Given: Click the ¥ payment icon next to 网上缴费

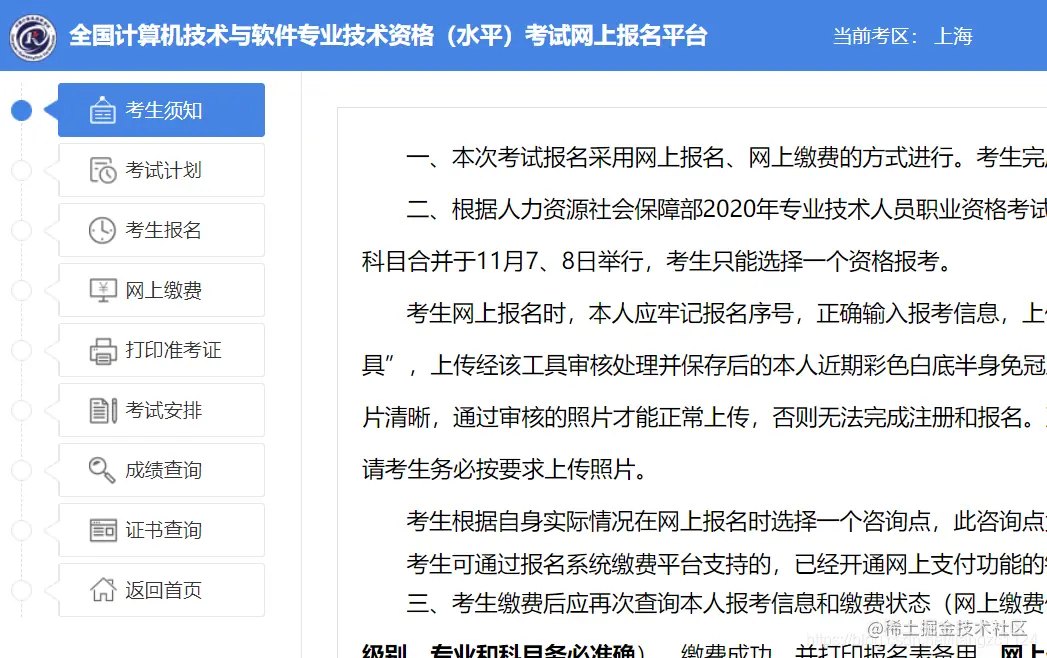Looking at the screenshot, I should pos(101,290).
